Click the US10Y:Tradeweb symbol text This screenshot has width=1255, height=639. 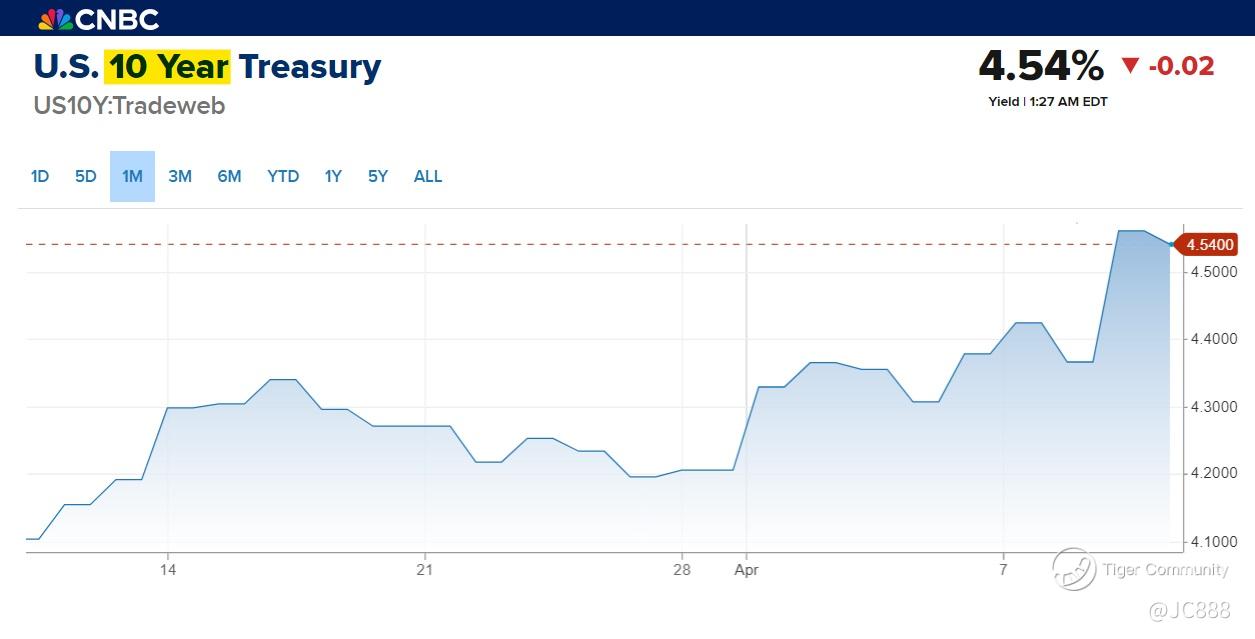tap(130, 106)
